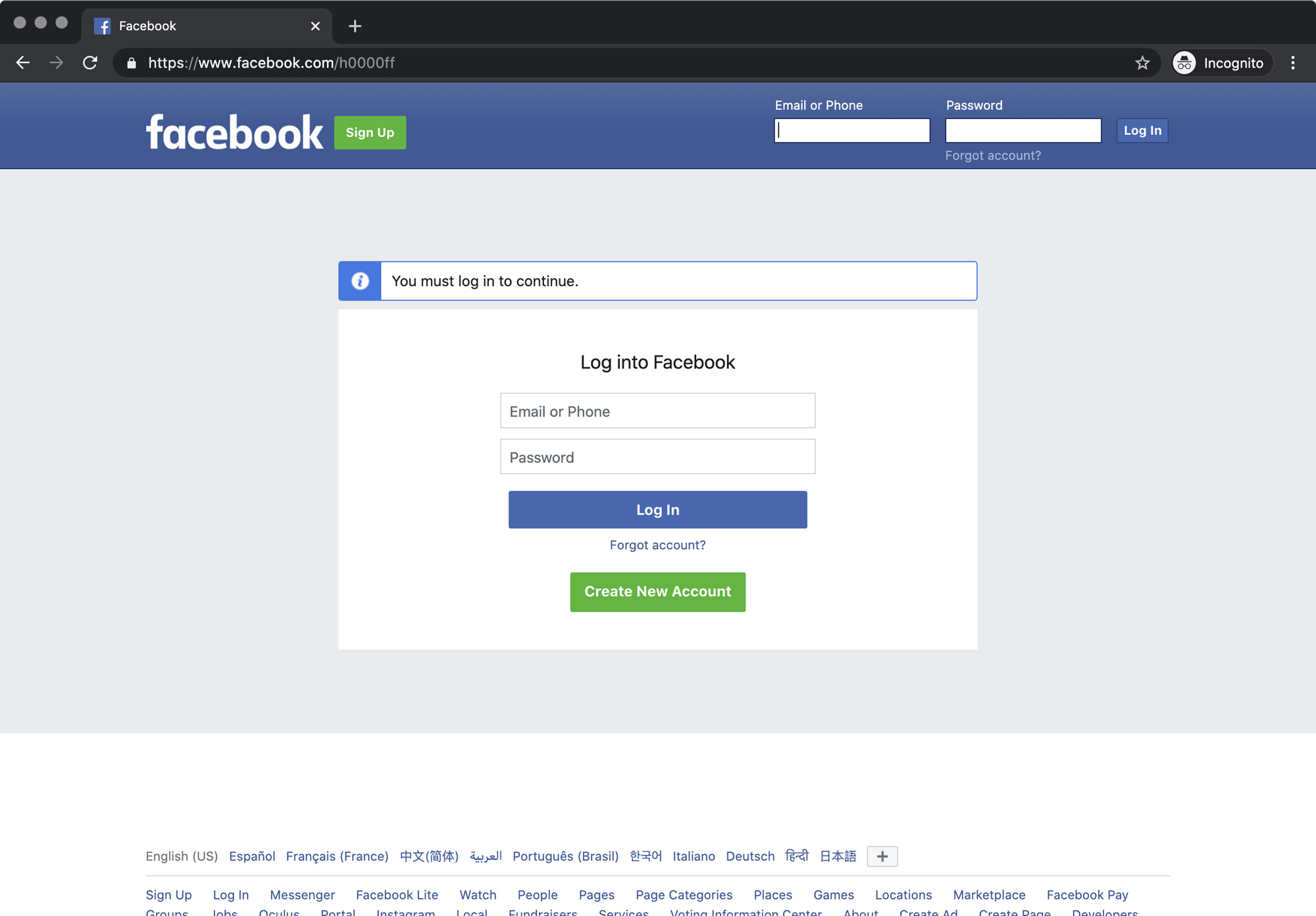This screenshot has height=916, width=1316.
Task: Click Forgot account? below the Log In button
Action: coord(657,545)
